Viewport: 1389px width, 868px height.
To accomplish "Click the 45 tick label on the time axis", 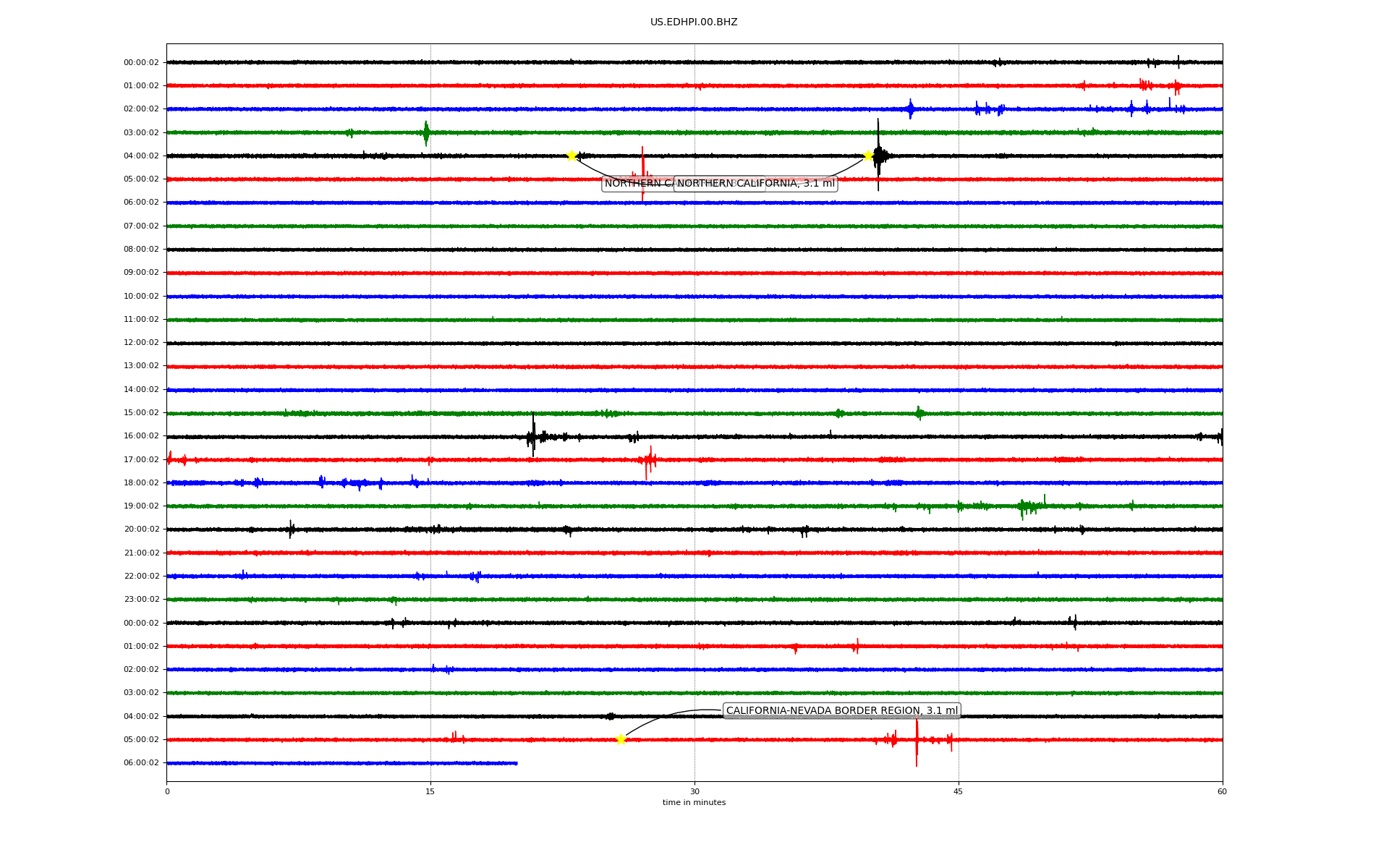I will [x=958, y=791].
